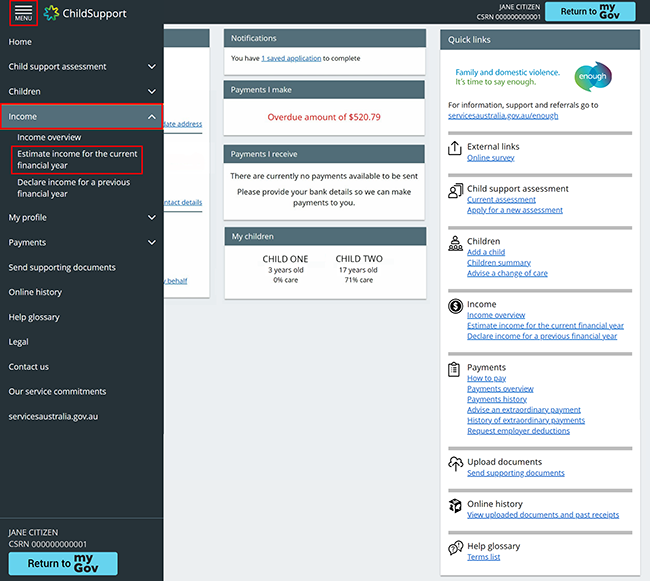Open Send supporting documents menu item

(62, 267)
